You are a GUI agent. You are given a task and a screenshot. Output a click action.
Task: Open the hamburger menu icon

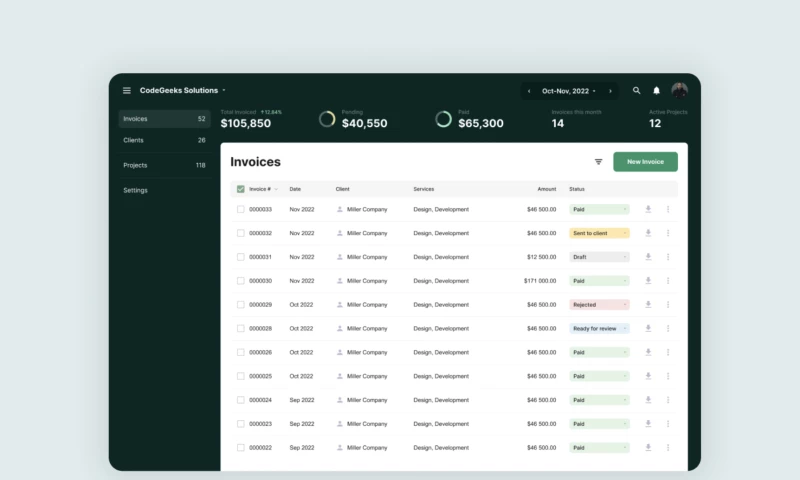coord(127,90)
